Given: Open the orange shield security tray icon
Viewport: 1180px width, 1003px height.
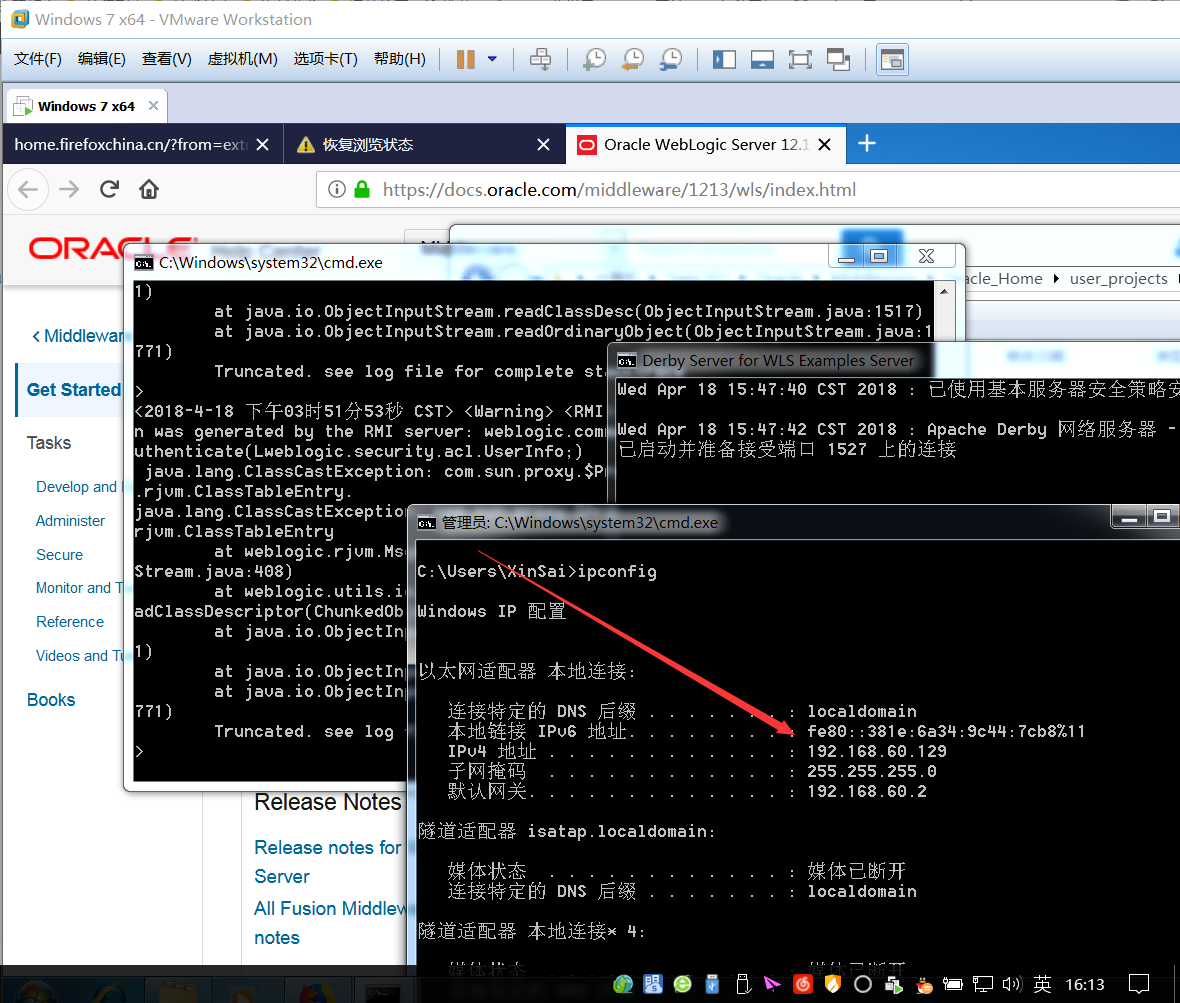Looking at the screenshot, I should (x=832, y=984).
